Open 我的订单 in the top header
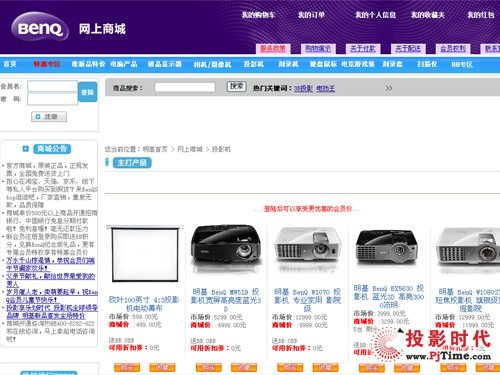 click(311, 15)
